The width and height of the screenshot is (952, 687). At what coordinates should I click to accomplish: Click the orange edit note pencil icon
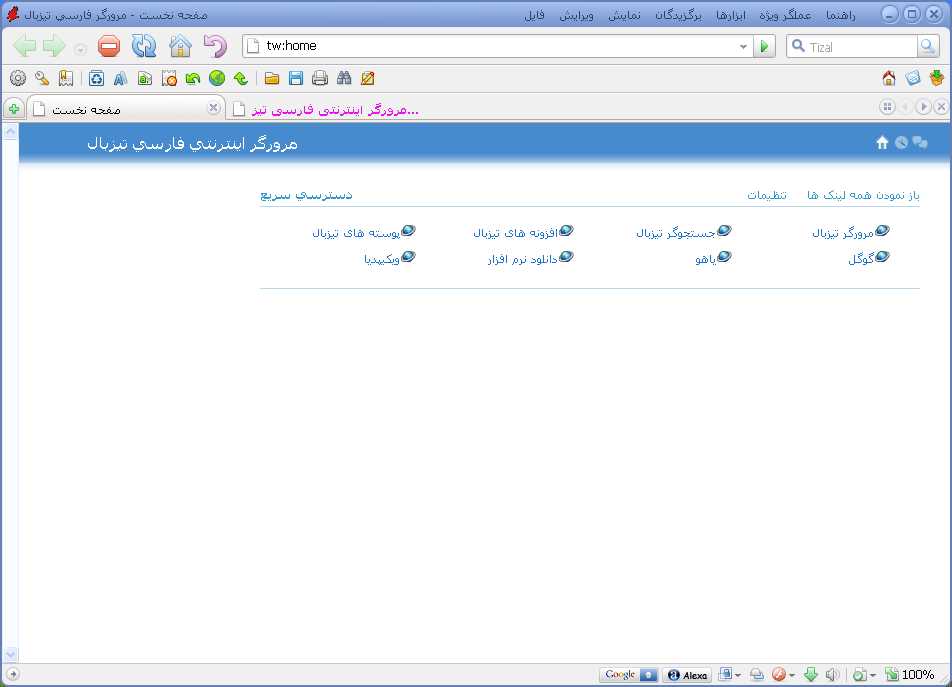[367, 78]
